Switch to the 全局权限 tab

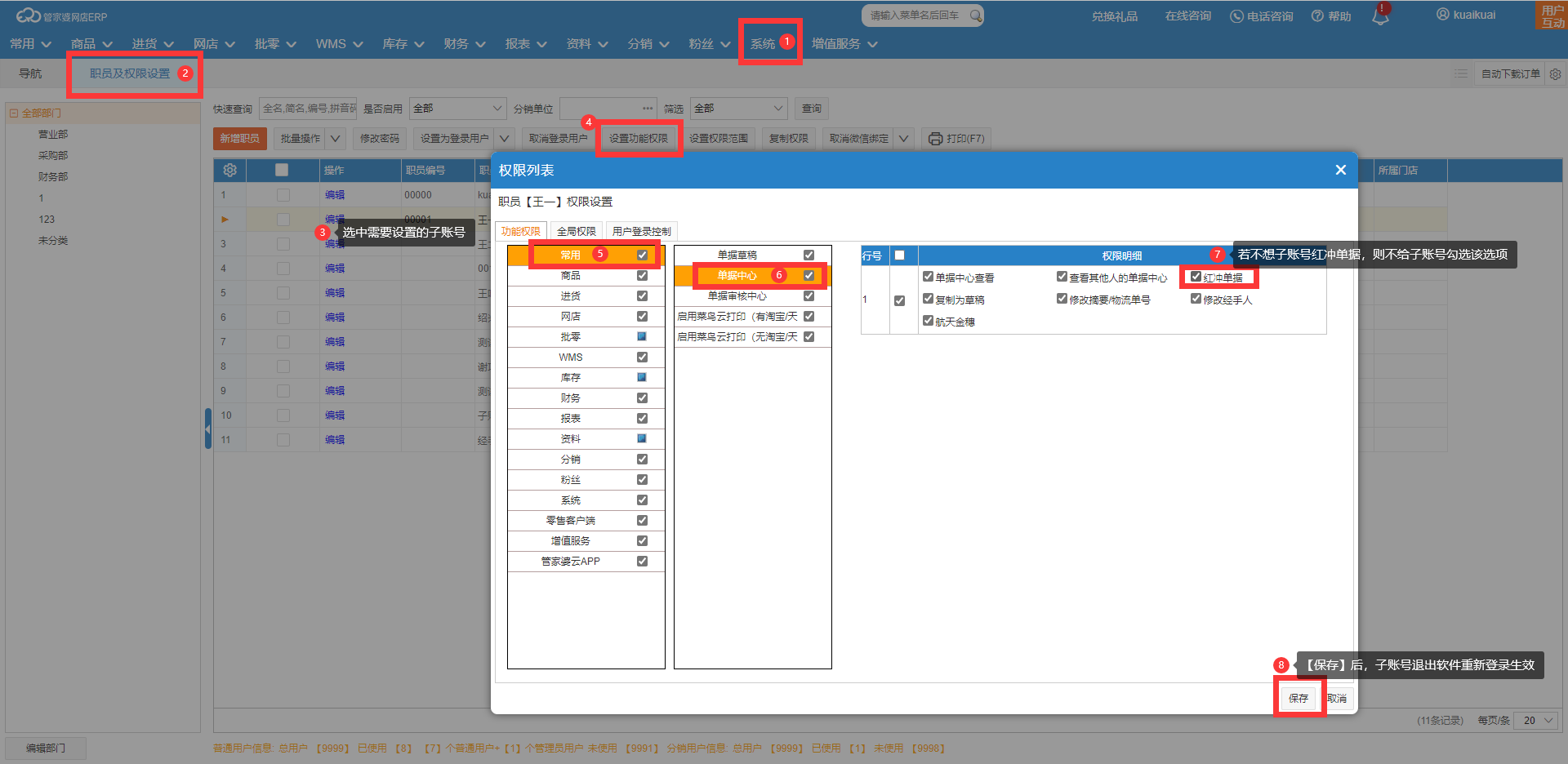point(576,232)
